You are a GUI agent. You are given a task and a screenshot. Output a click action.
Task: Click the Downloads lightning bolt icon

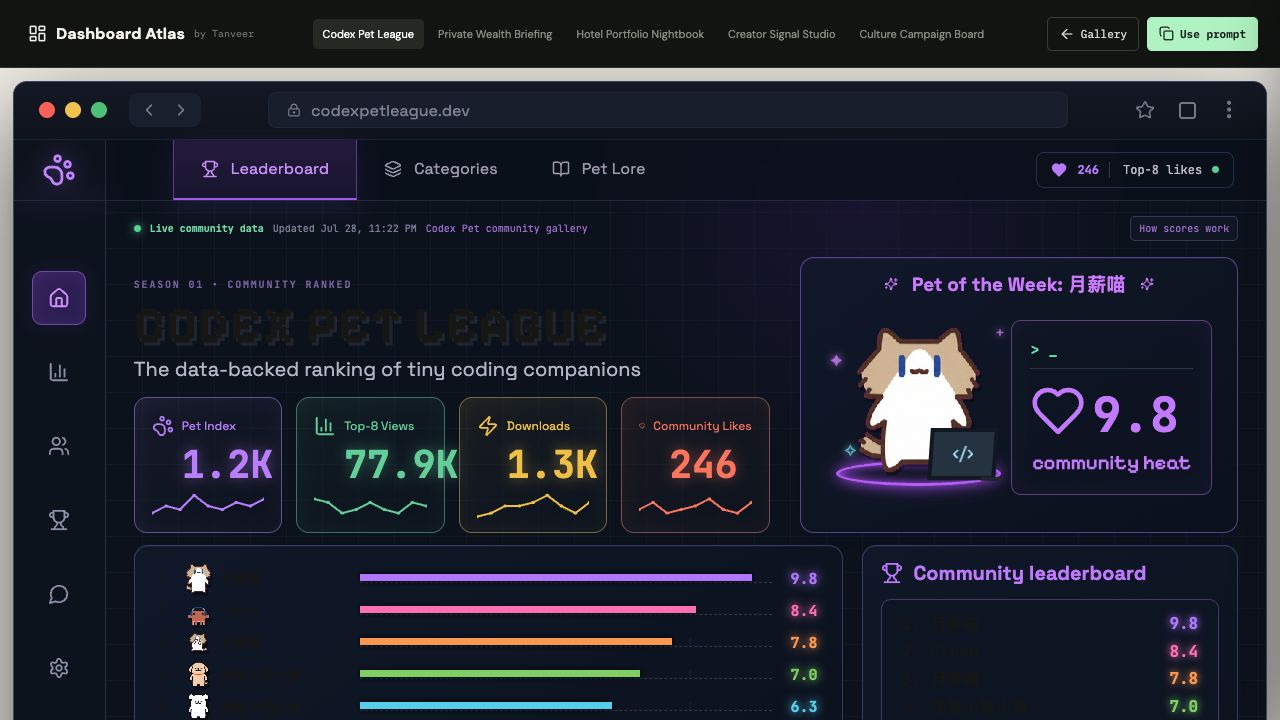click(x=488, y=426)
